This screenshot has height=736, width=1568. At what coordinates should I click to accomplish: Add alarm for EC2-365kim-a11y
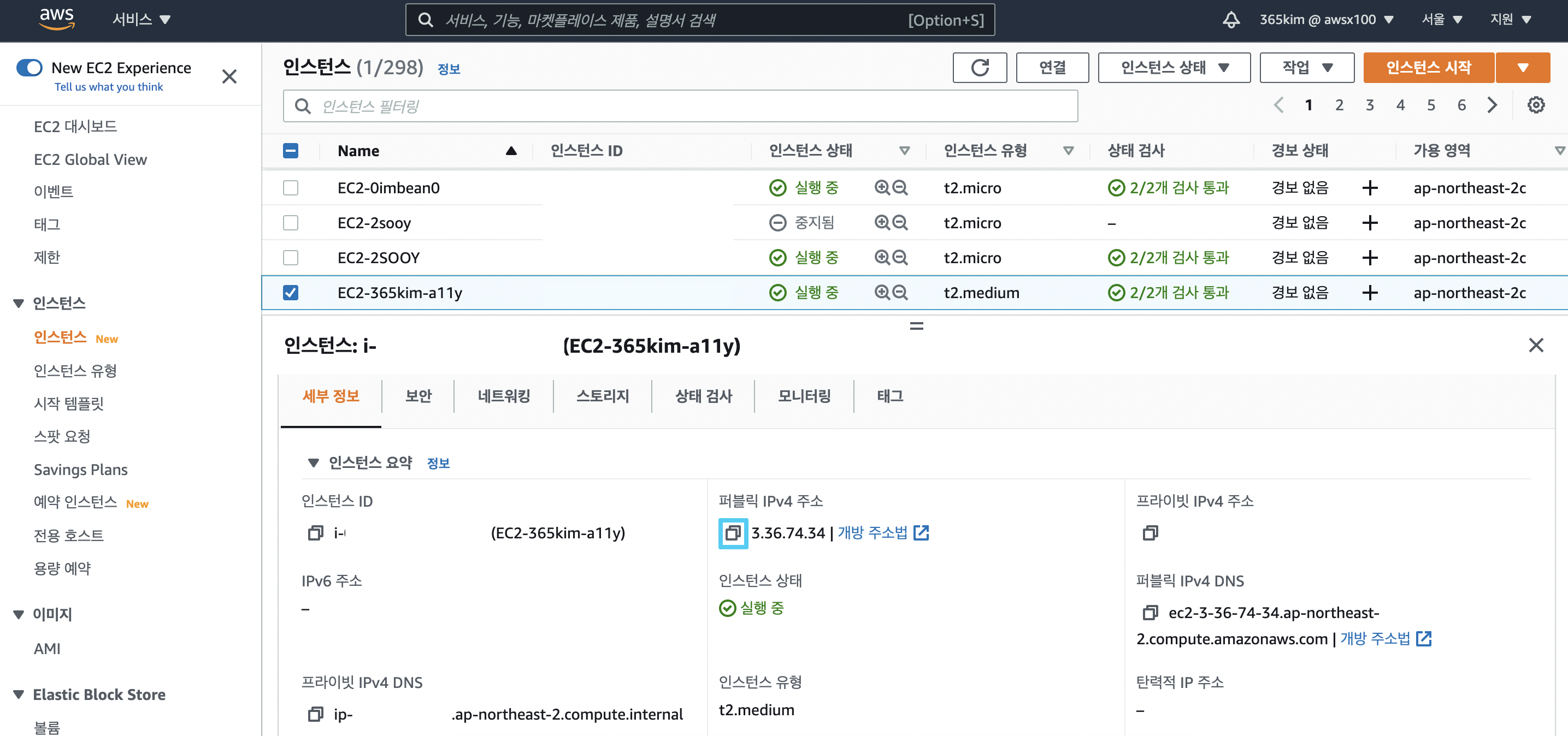click(1370, 293)
